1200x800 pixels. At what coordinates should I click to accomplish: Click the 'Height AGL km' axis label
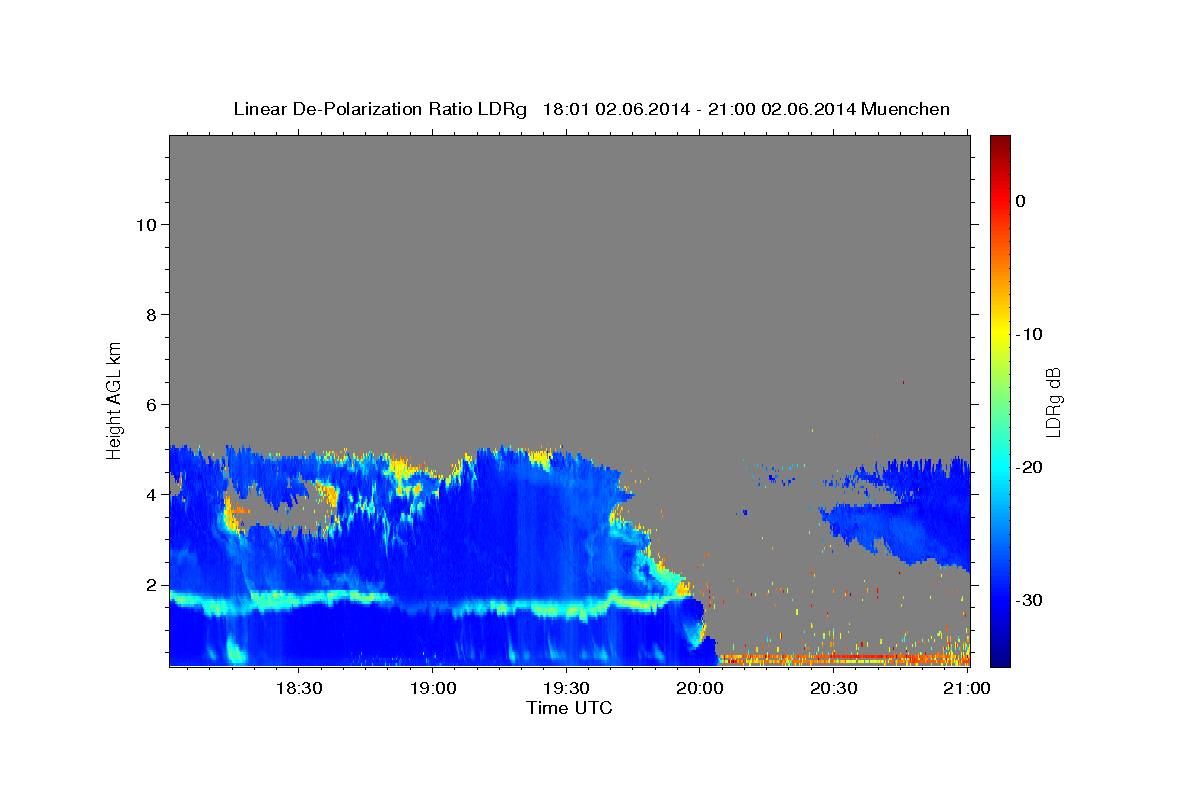[114, 399]
